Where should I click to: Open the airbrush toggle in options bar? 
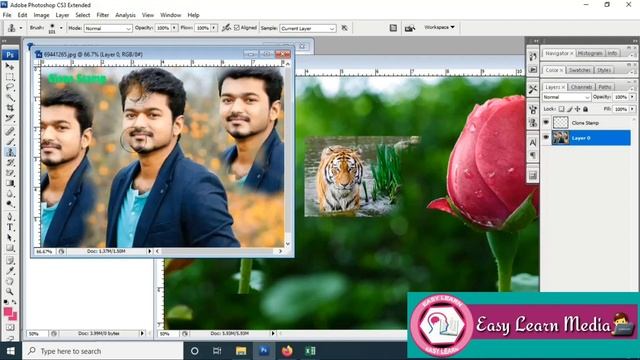(226, 28)
